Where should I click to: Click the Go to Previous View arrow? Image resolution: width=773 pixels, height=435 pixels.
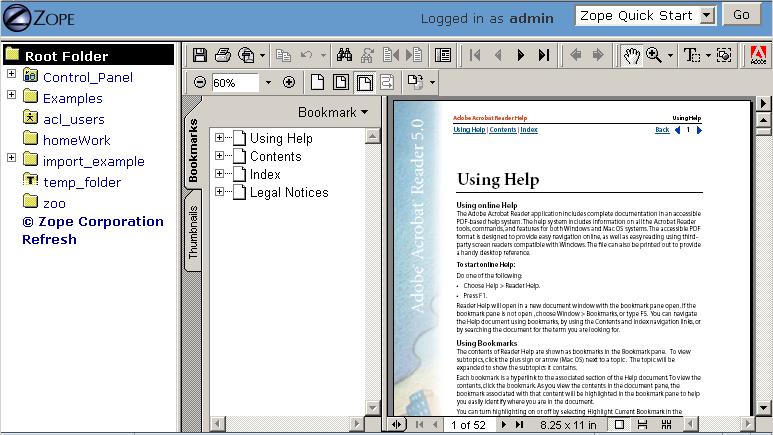pyautogui.click(x=575, y=55)
